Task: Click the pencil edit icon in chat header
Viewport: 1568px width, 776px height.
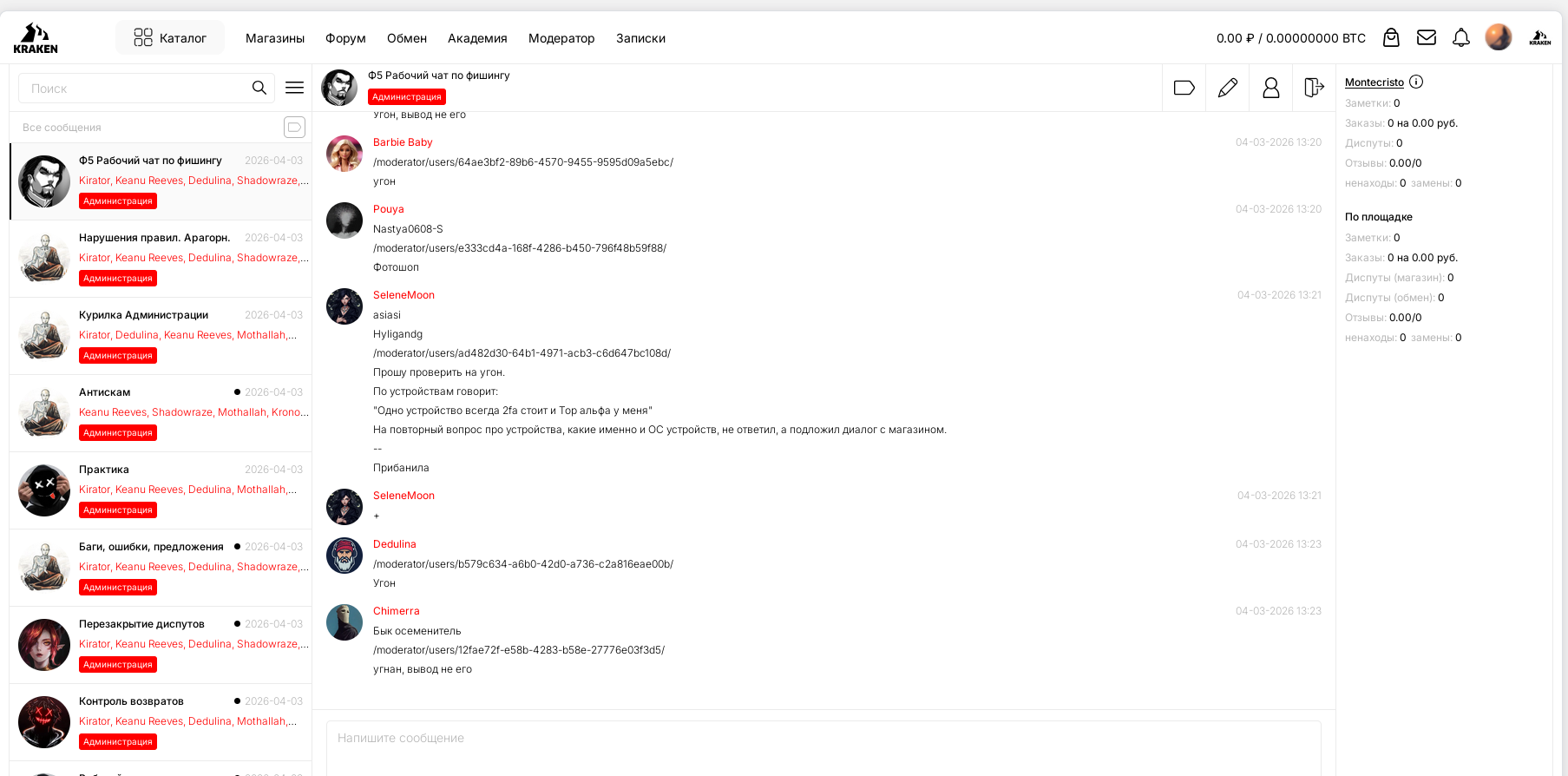Action: click(1227, 88)
